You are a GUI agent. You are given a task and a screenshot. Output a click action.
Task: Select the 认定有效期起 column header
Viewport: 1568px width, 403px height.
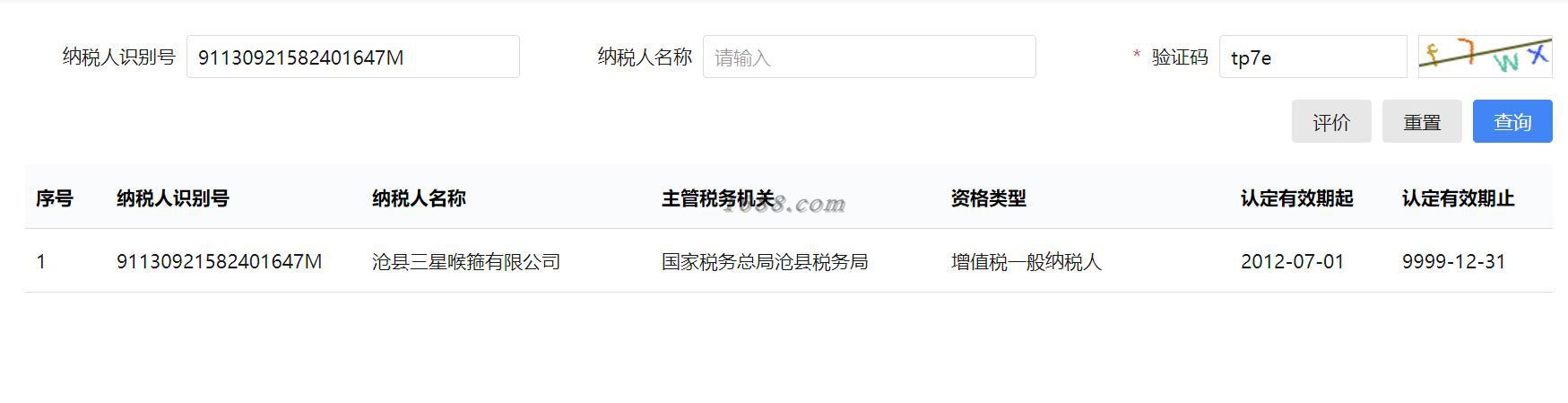(1296, 198)
